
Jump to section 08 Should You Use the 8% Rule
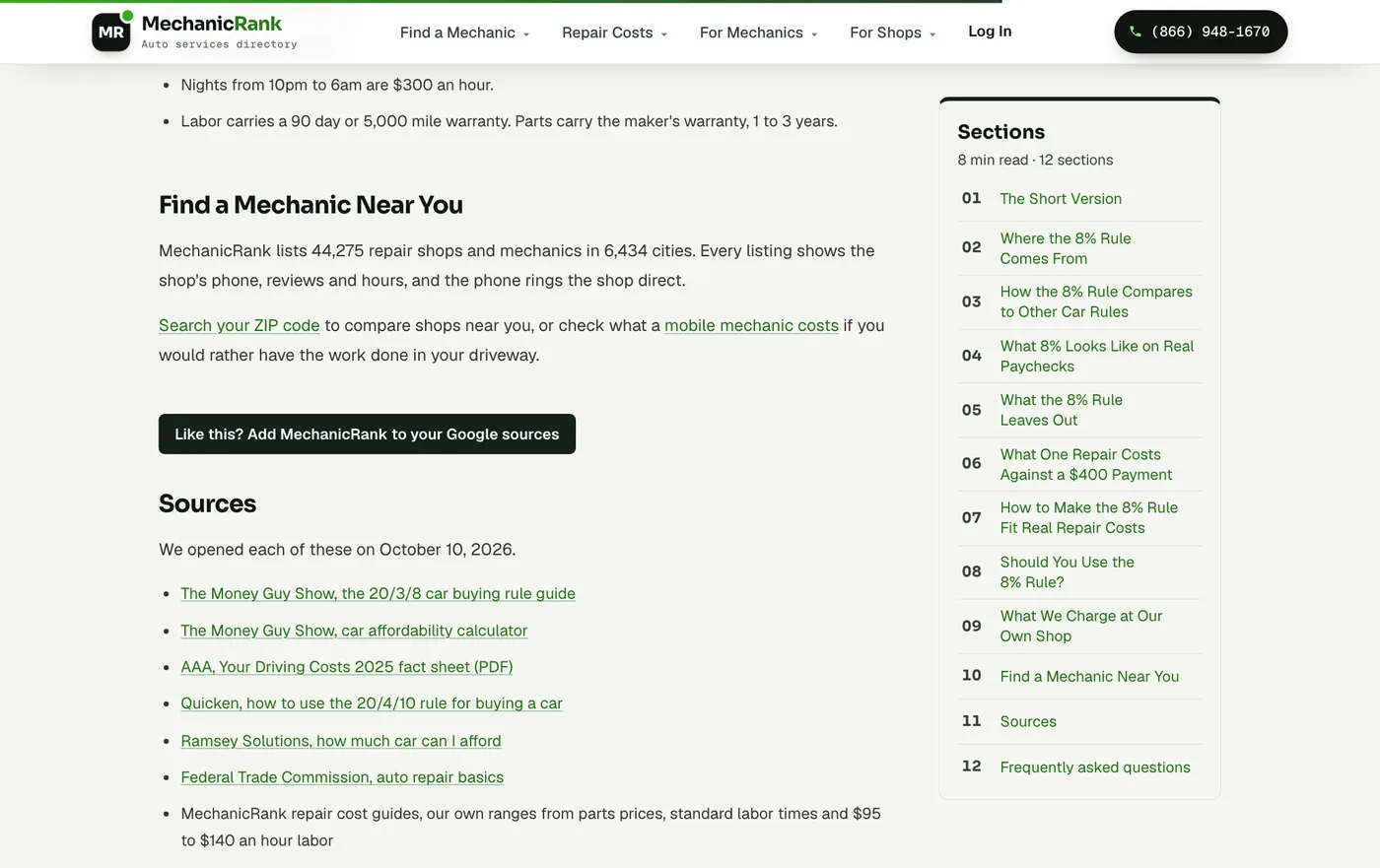[1080, 571]
